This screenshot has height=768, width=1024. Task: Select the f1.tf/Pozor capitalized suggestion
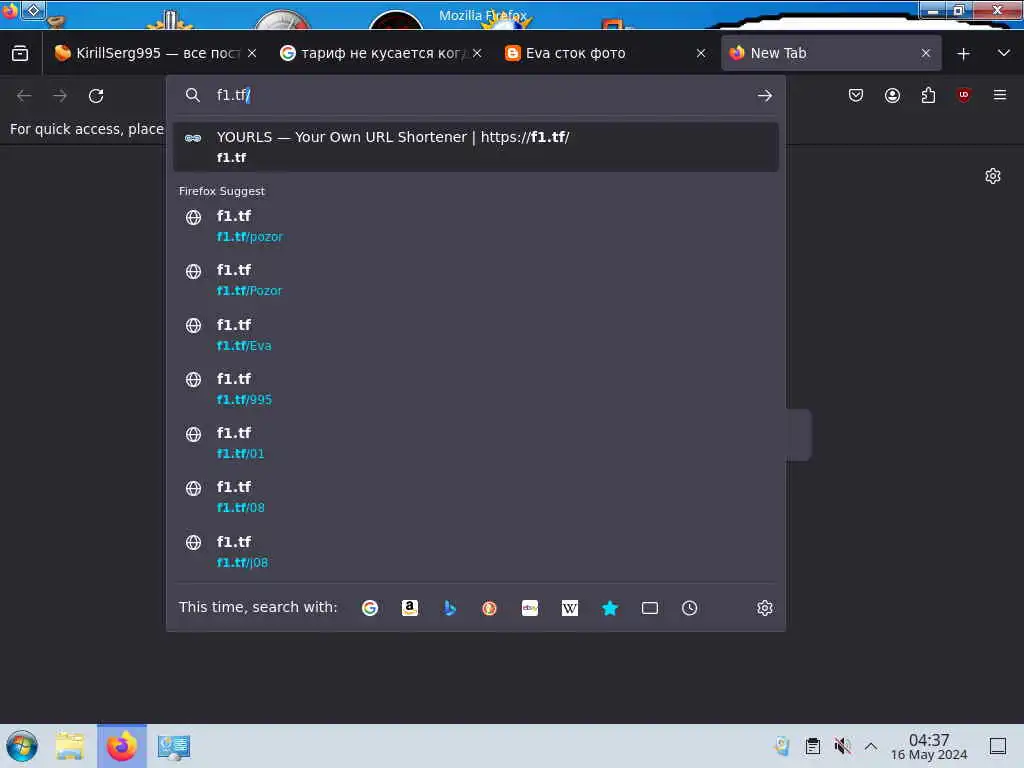click(x=475, y=280)
